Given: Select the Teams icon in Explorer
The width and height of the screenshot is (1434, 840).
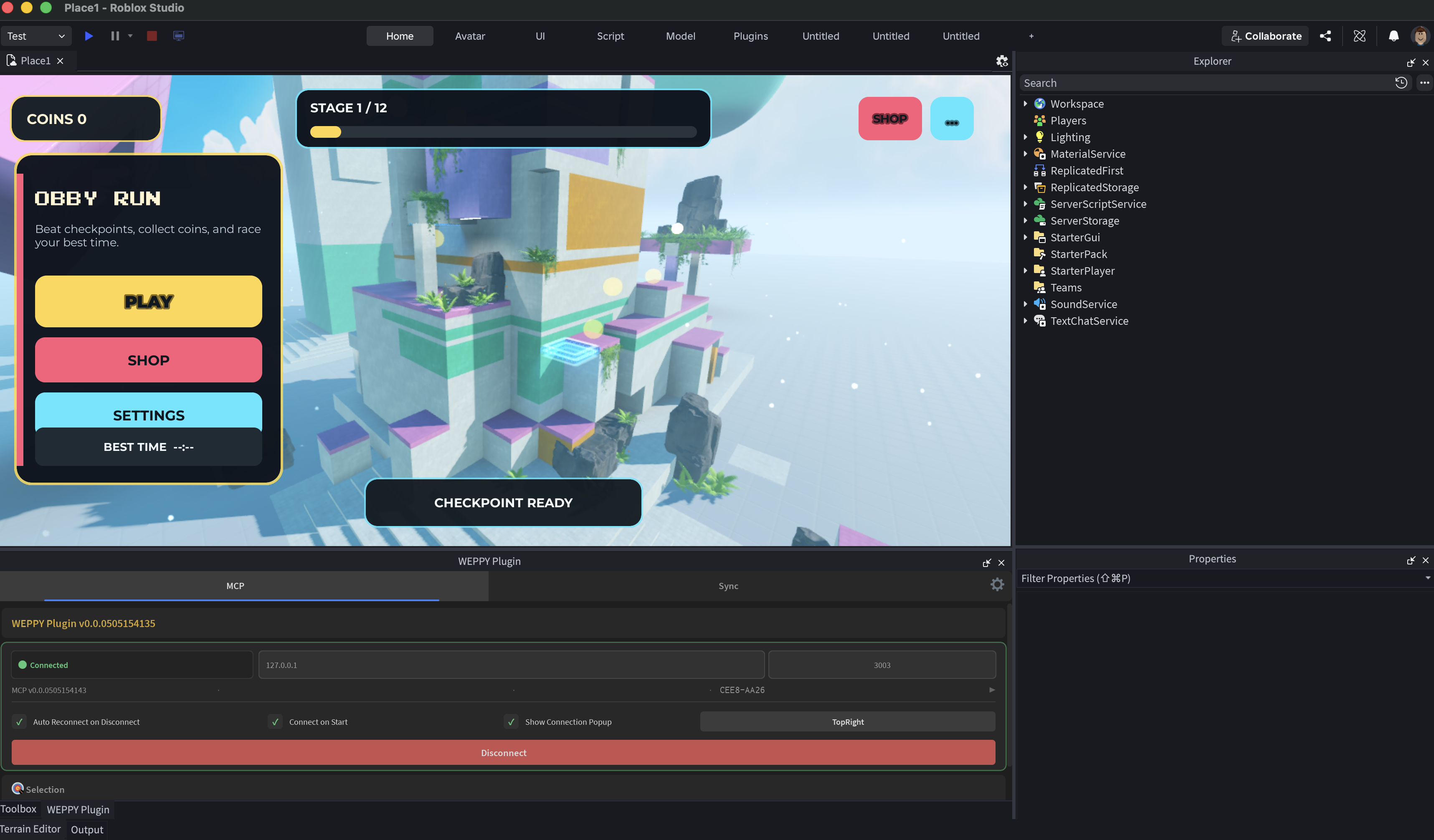Looking at the screenshot, I should point(1040,287).
